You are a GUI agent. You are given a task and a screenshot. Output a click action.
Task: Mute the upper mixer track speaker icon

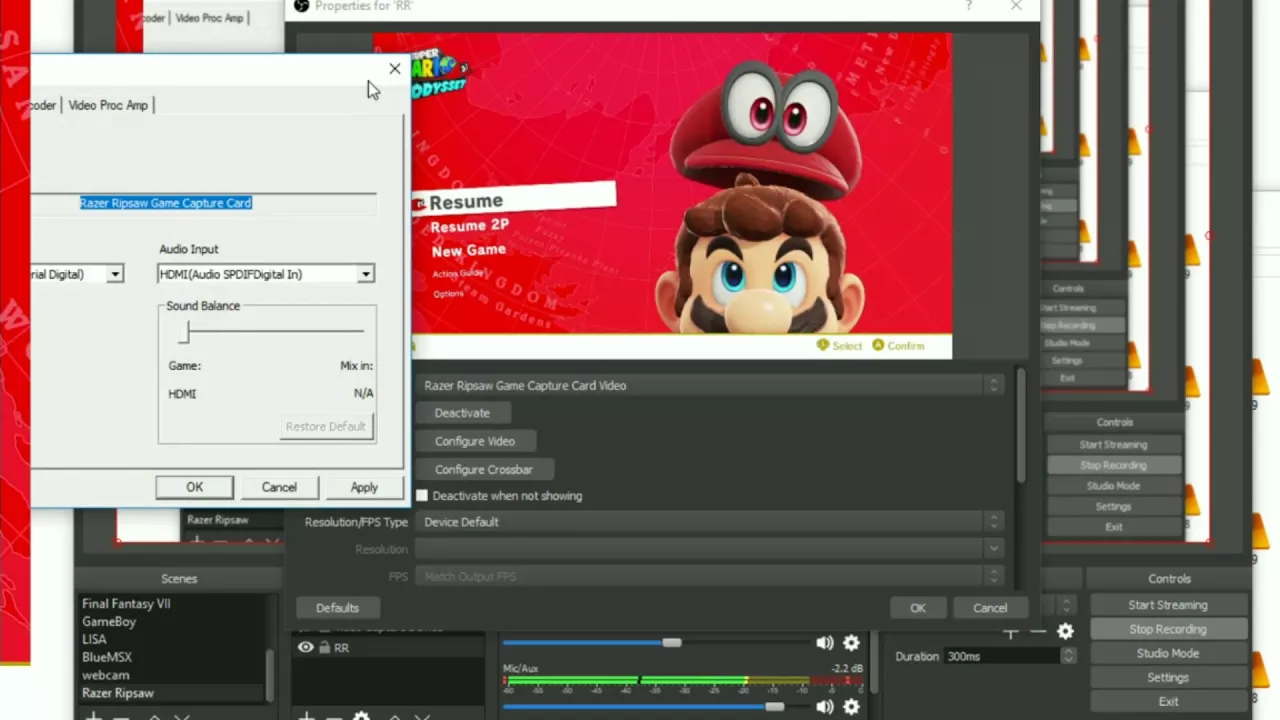tap(824, 643)
